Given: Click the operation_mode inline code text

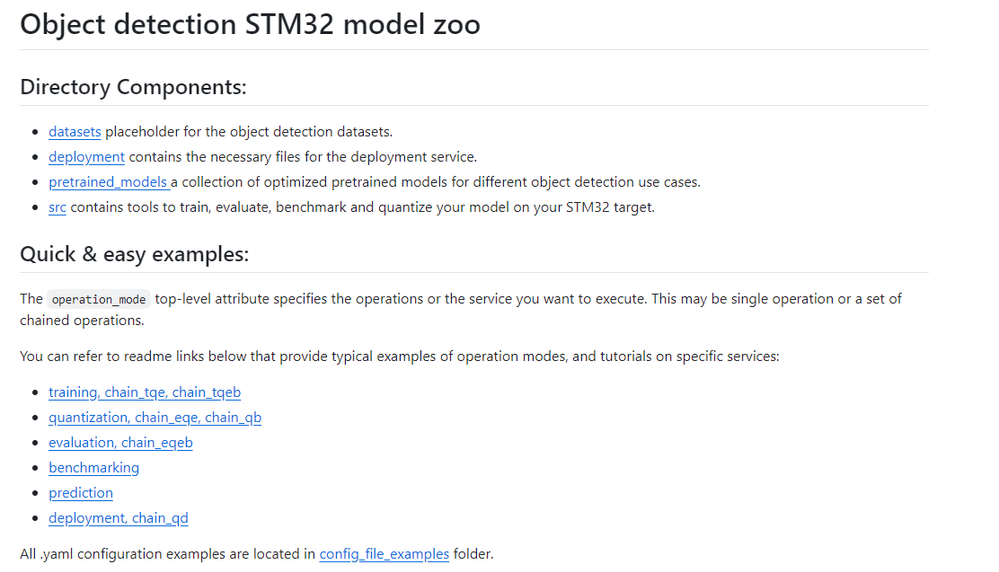Looking at the screenshot, I should point(99,299).
